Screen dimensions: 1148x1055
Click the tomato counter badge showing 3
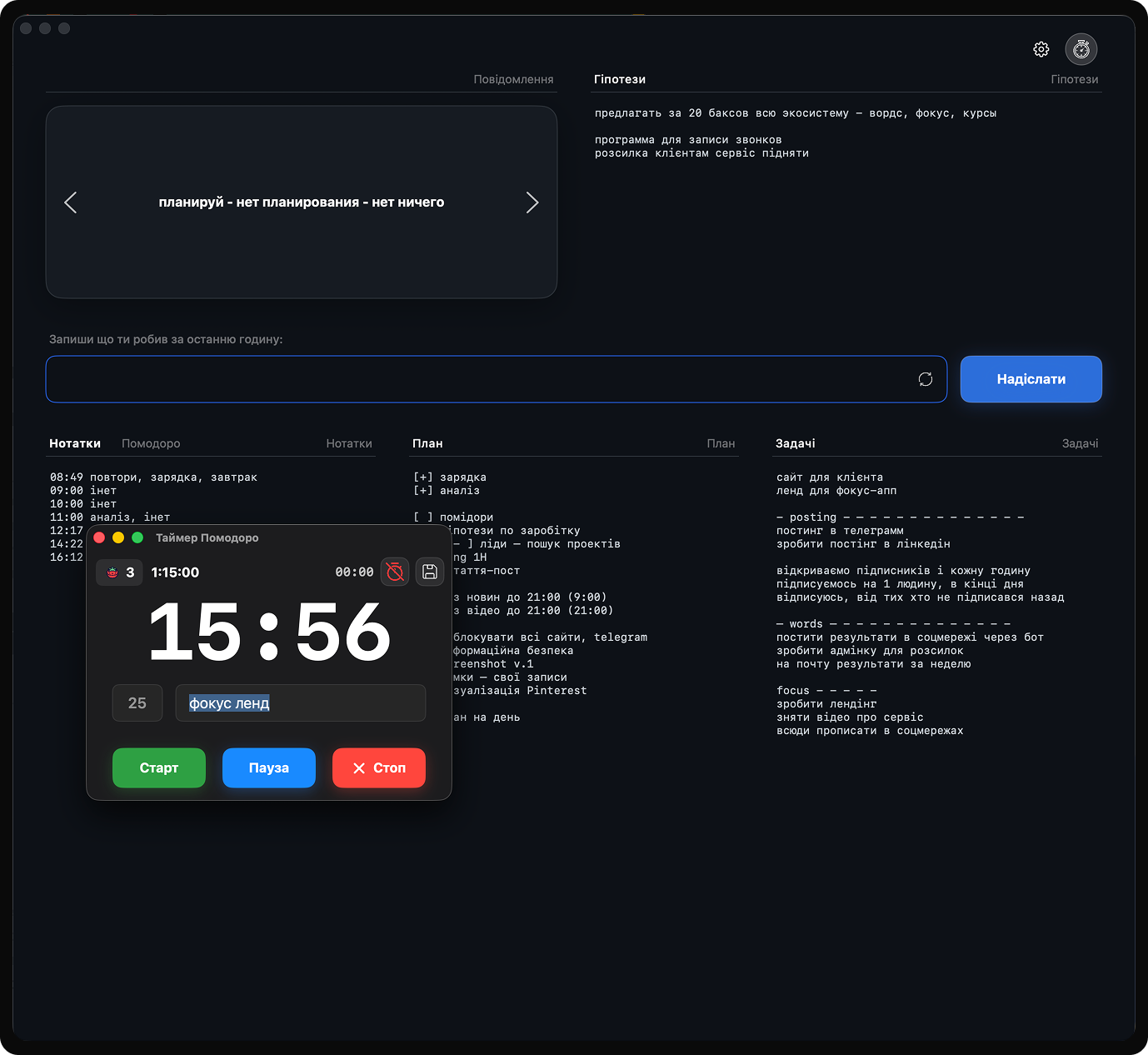[x=120, y=572]
